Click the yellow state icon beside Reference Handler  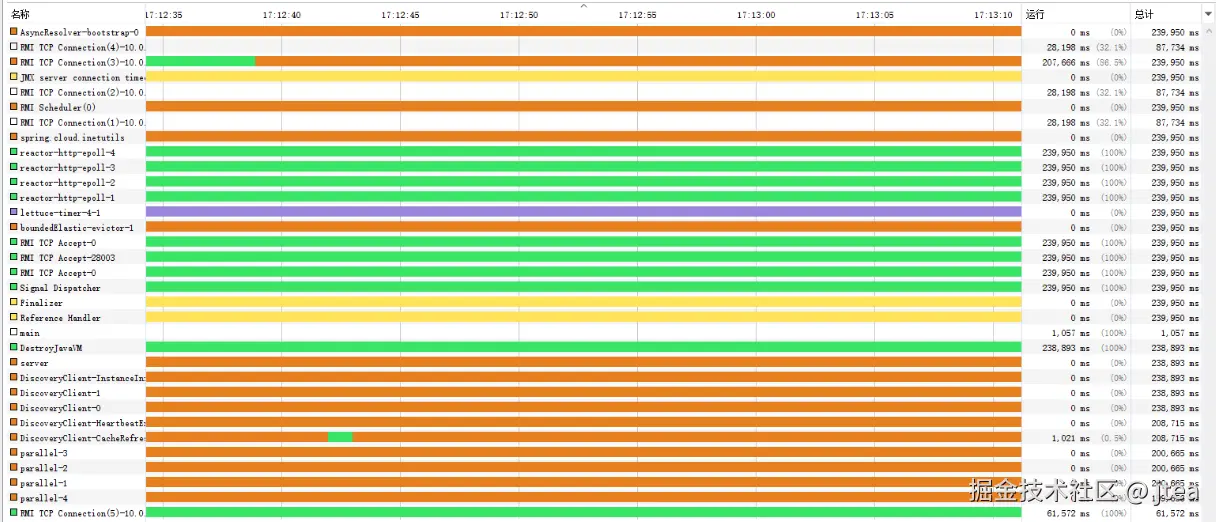pos(14,317)
